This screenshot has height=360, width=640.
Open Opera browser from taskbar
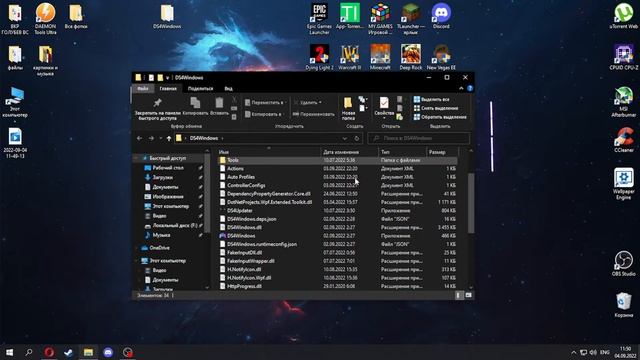point(49,352)
